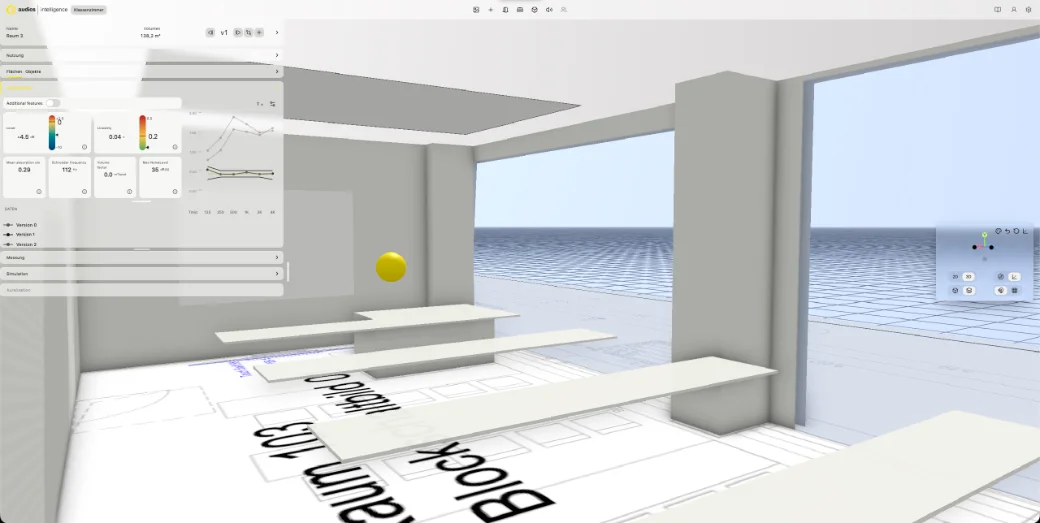Click the green Y axis handle on gizmo
This screenshot has width=1040, height=523.
[x=984, y=235]
